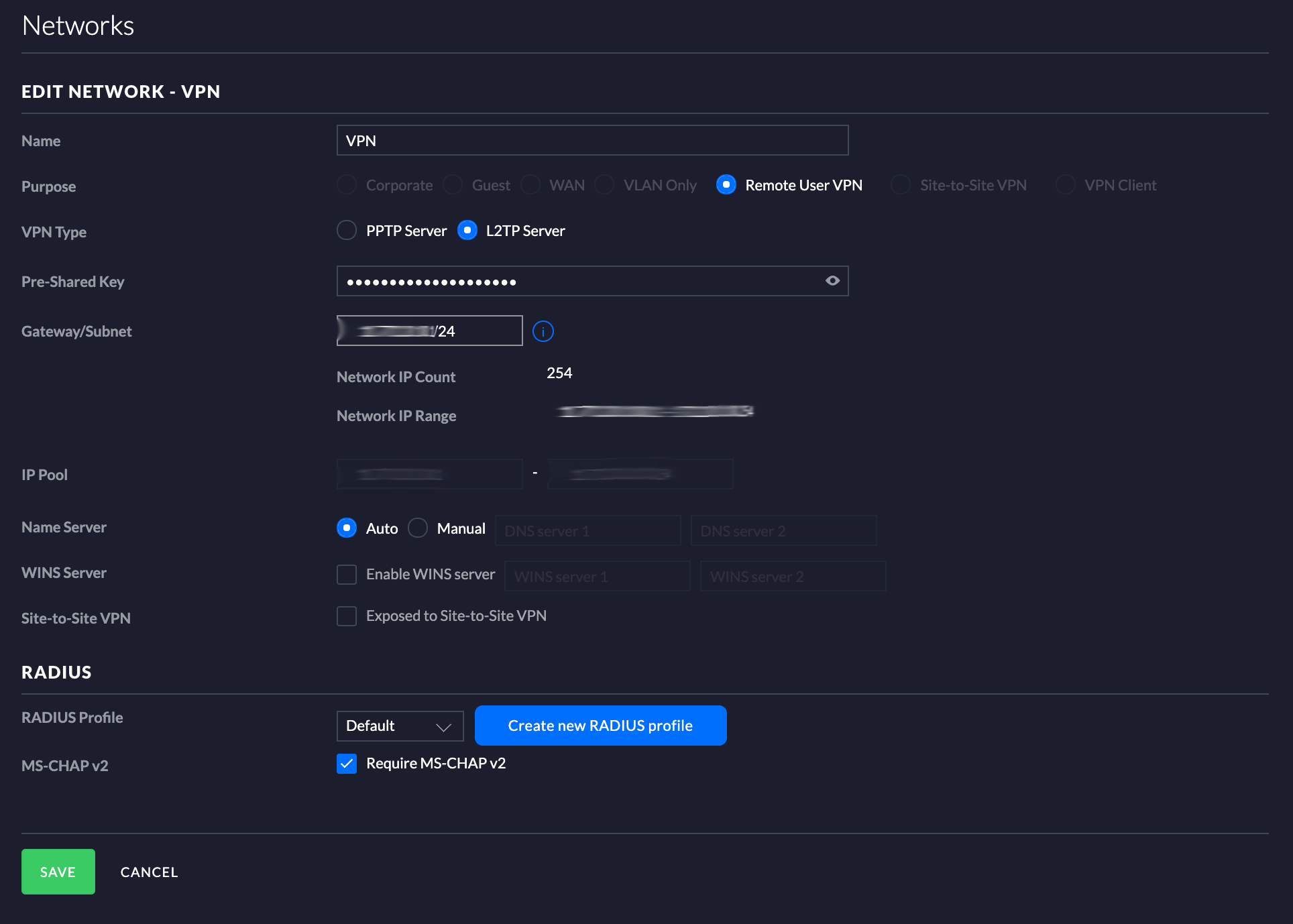Screen dimensions: 1293x924
Task: Select Remote User VPN purpose
Action: (726, 185)
